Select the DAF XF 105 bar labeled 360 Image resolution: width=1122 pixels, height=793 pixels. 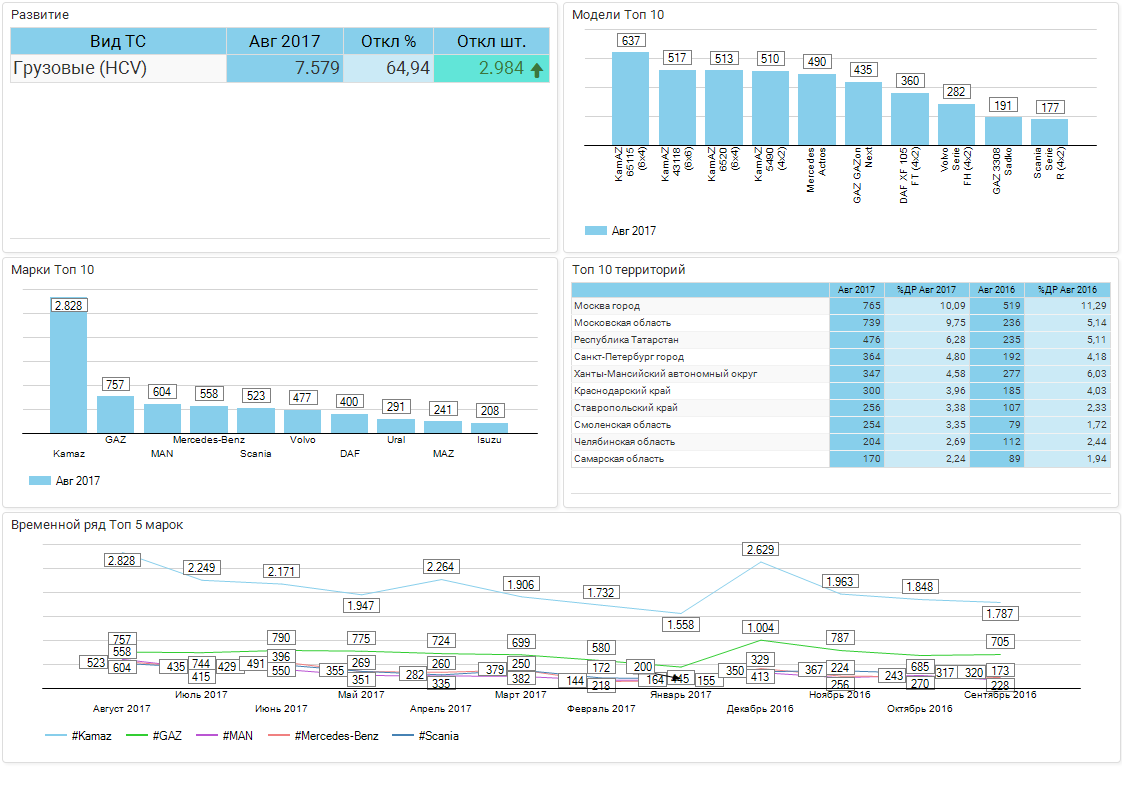[x=909, y=119]
